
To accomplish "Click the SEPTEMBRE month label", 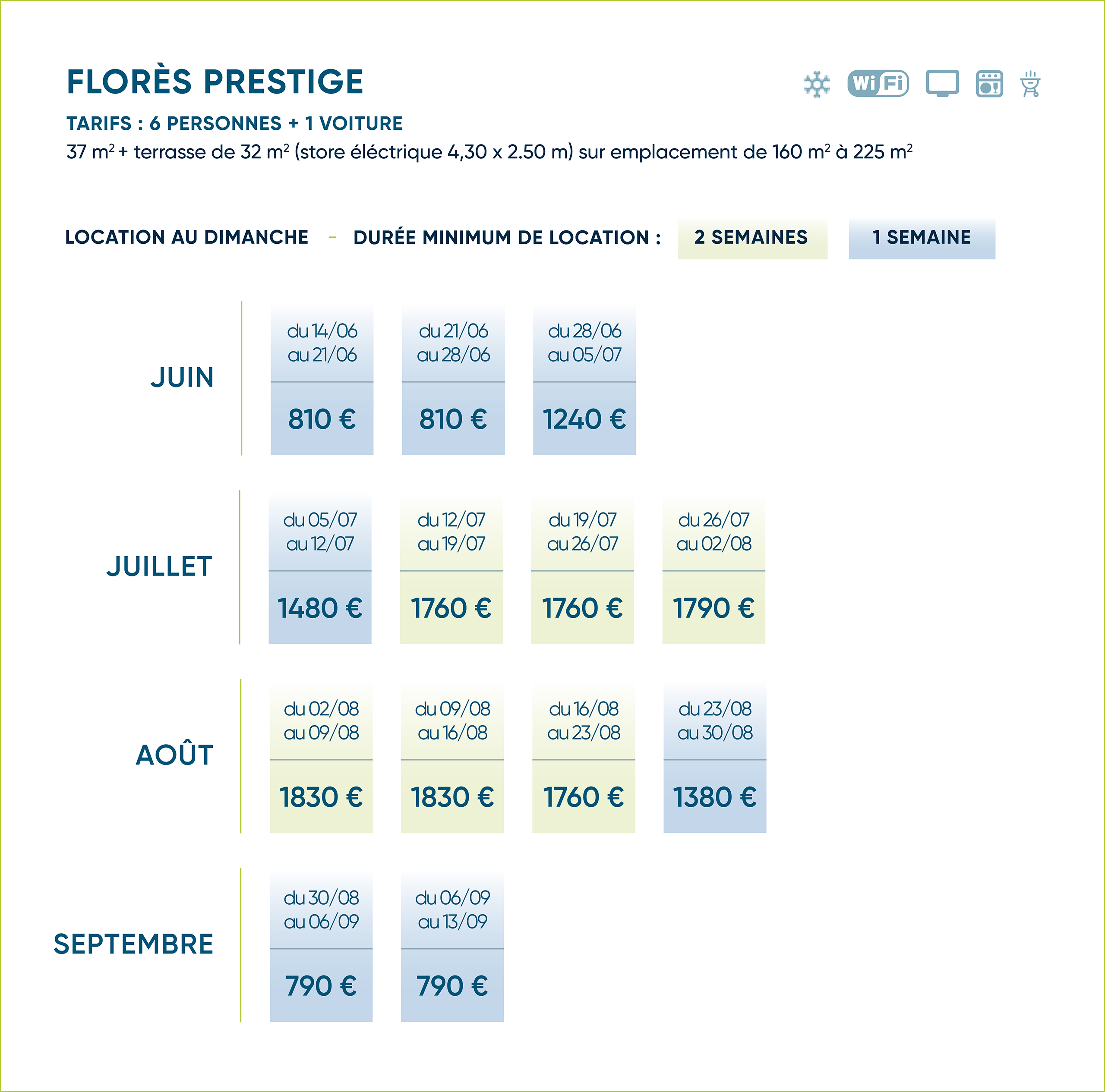I will (133, 944).
